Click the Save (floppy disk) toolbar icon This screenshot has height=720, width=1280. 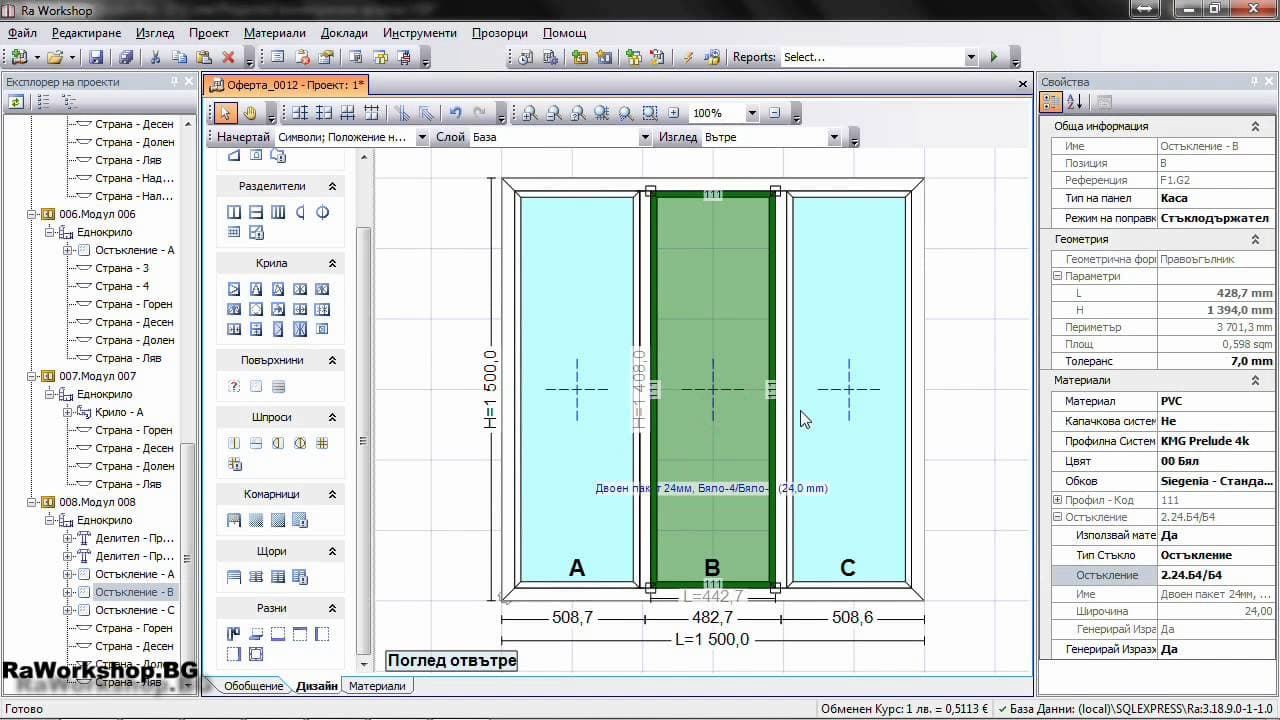pos(96,57)
